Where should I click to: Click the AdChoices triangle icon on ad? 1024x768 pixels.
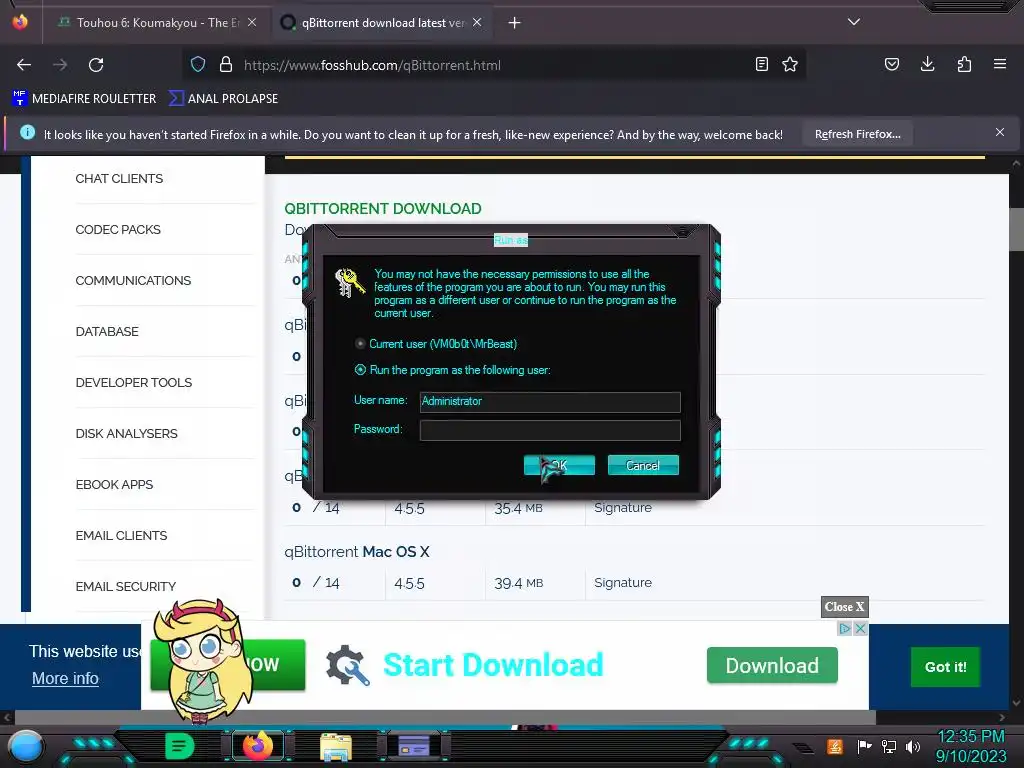click(x=844, y=628)
